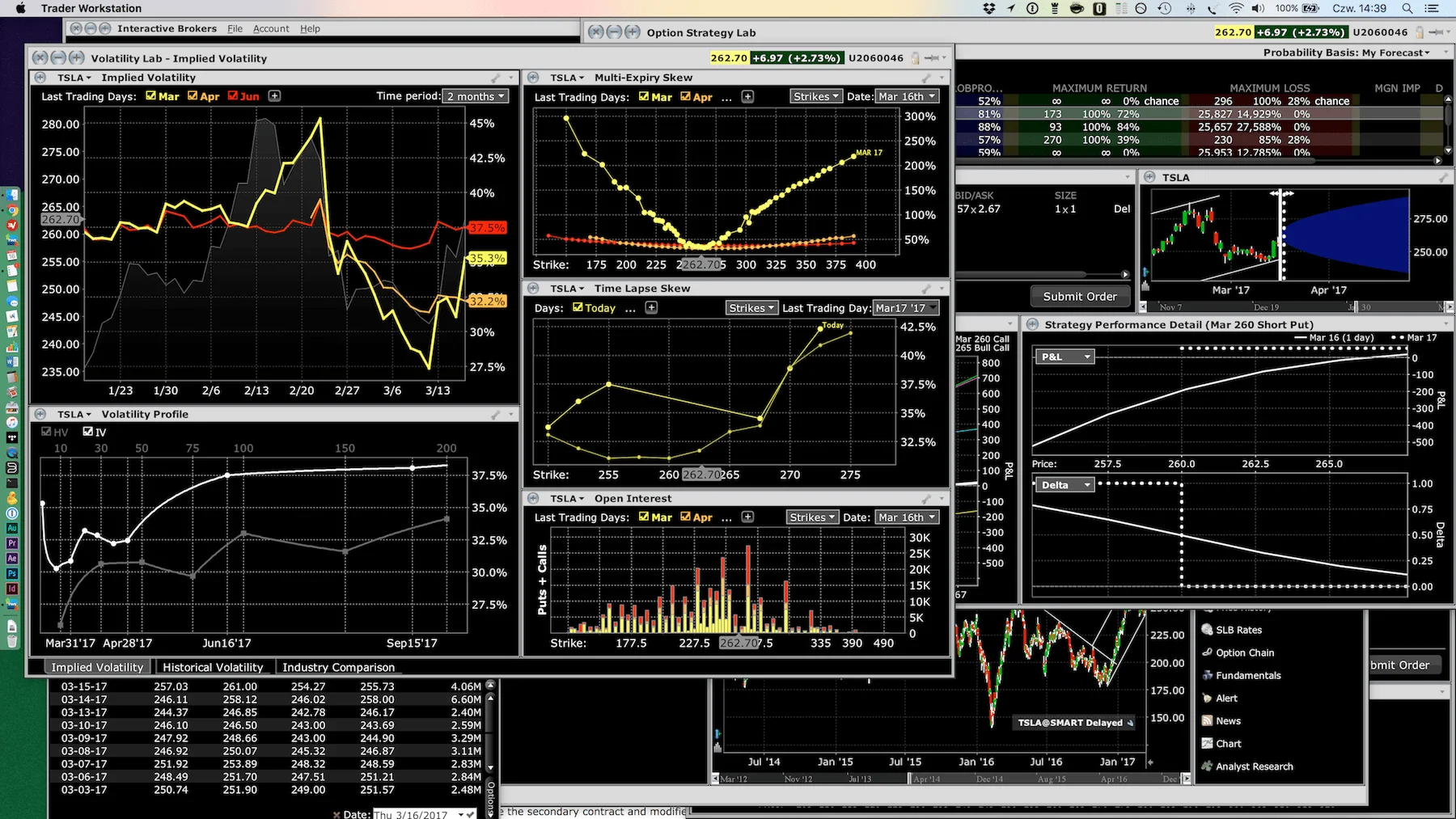Toggle Apr expiry in Open Interest panel
Viewport: 1456px width, 819px height.
point(685,517)
